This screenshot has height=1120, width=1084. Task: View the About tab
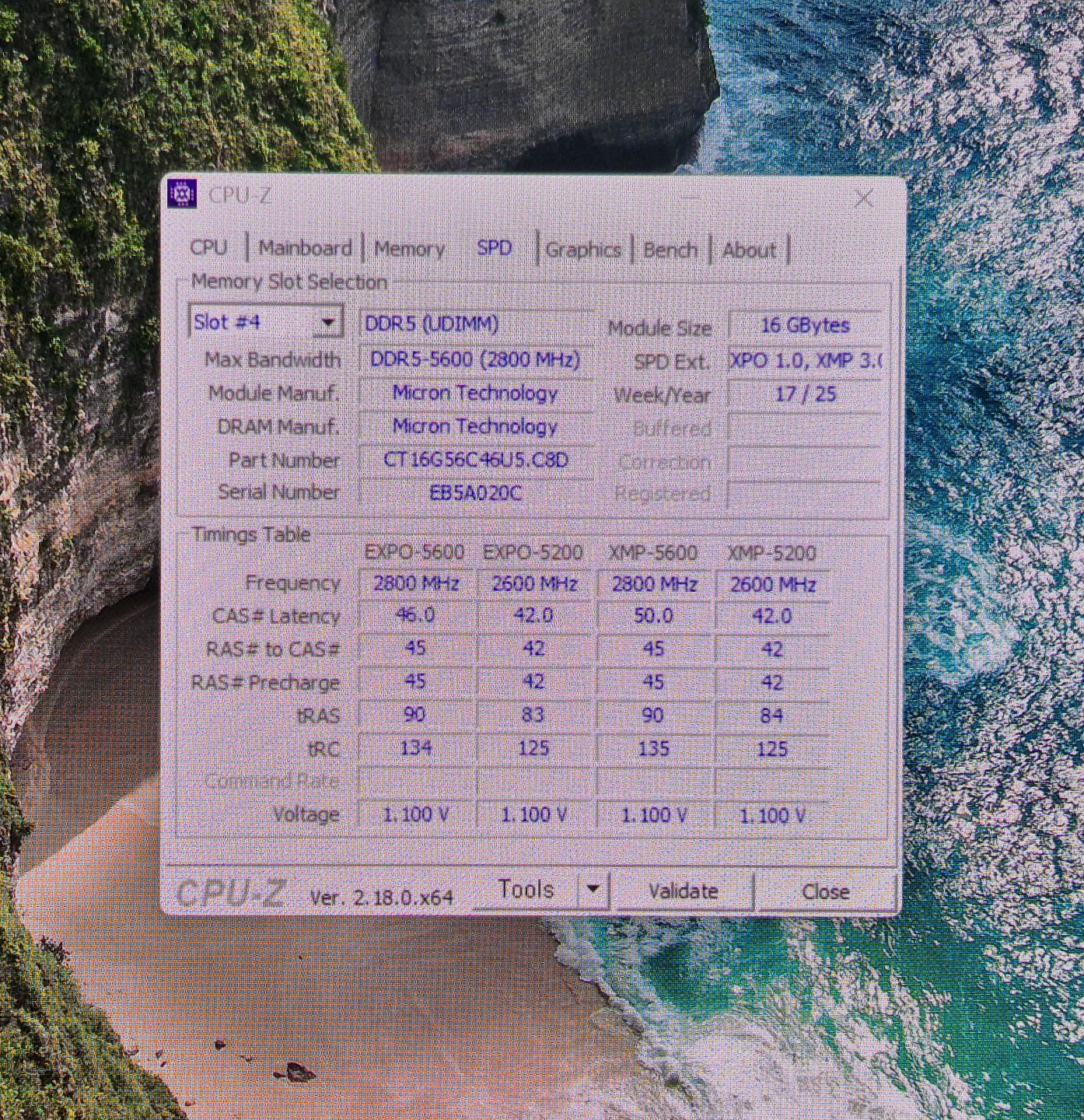tap(749, 250)
